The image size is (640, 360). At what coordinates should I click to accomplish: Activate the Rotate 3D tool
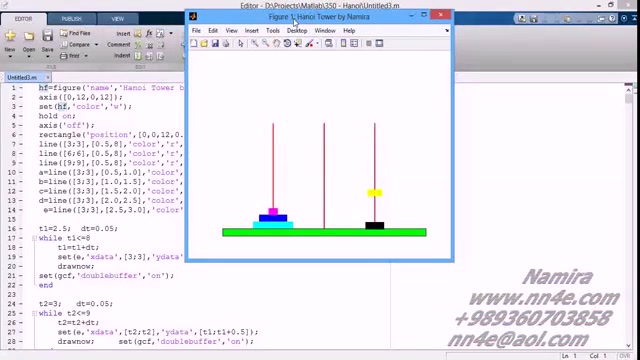pos(287,43)
